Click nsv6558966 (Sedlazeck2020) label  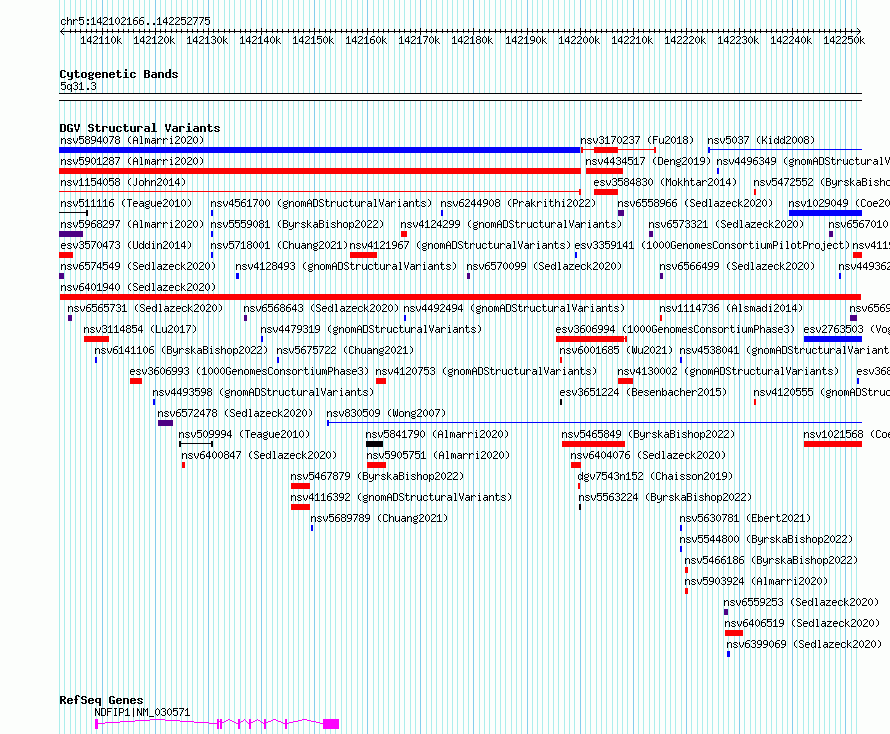pyautogui.click(x=695, y=203)
